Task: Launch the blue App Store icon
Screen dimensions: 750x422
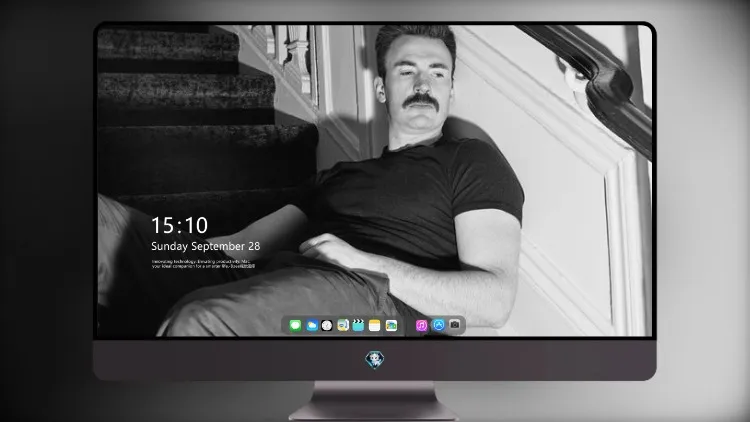Action: [438, 325]
